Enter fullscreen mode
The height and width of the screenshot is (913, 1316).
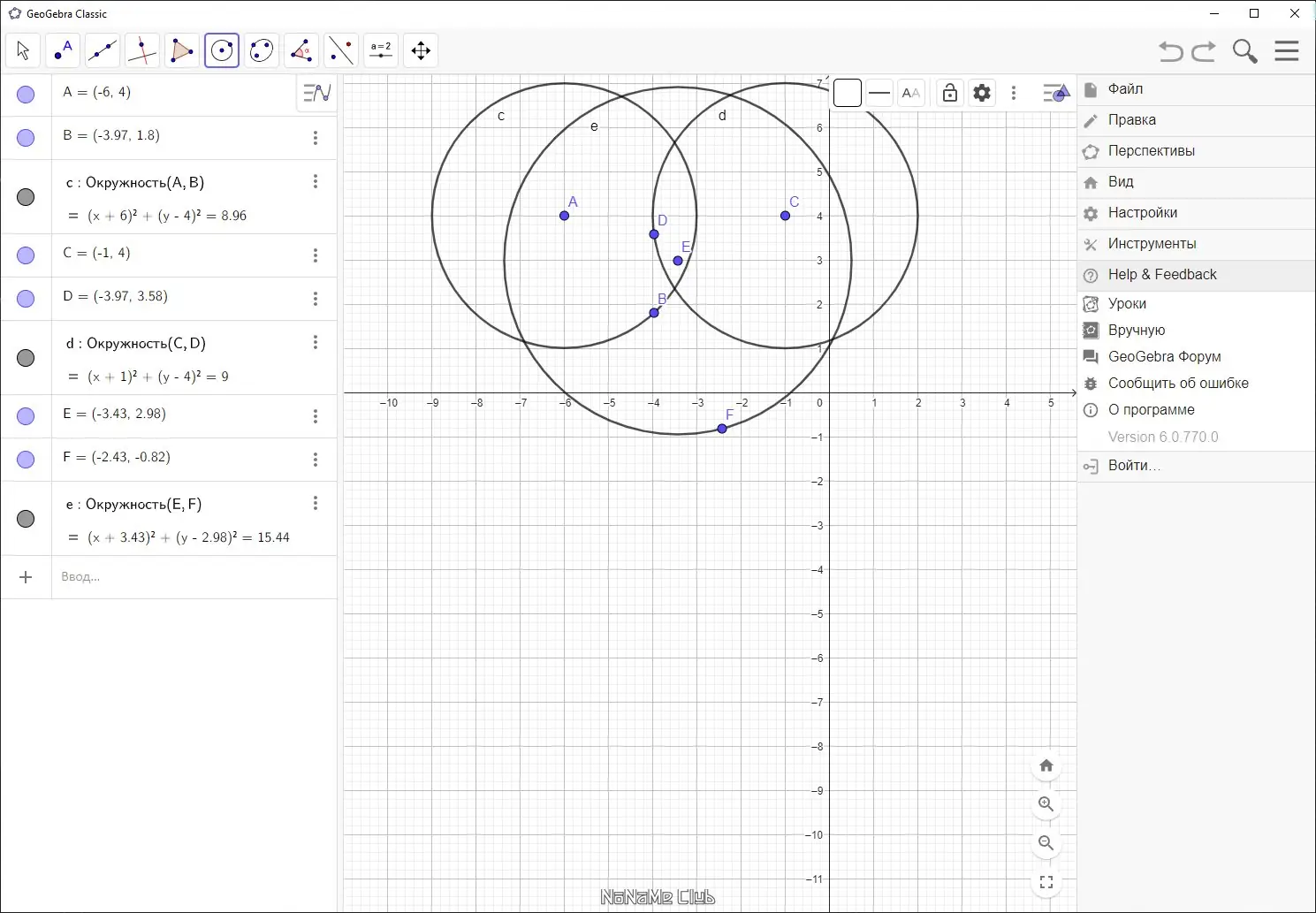pos(1046,882)
